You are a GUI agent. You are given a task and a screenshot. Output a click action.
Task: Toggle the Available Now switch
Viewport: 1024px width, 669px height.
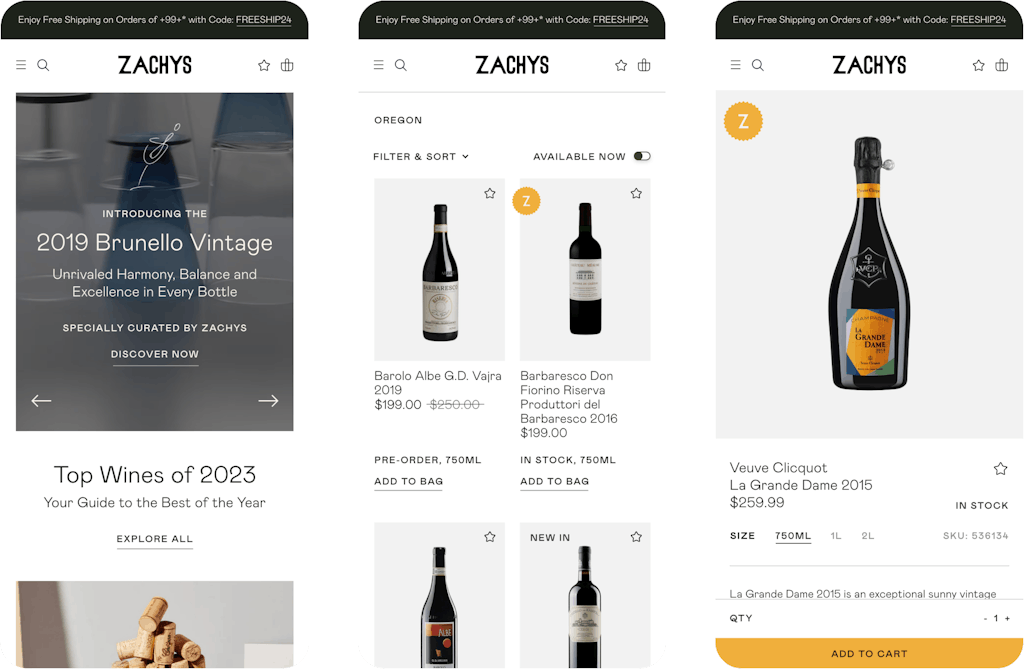[x=642, y=156]
